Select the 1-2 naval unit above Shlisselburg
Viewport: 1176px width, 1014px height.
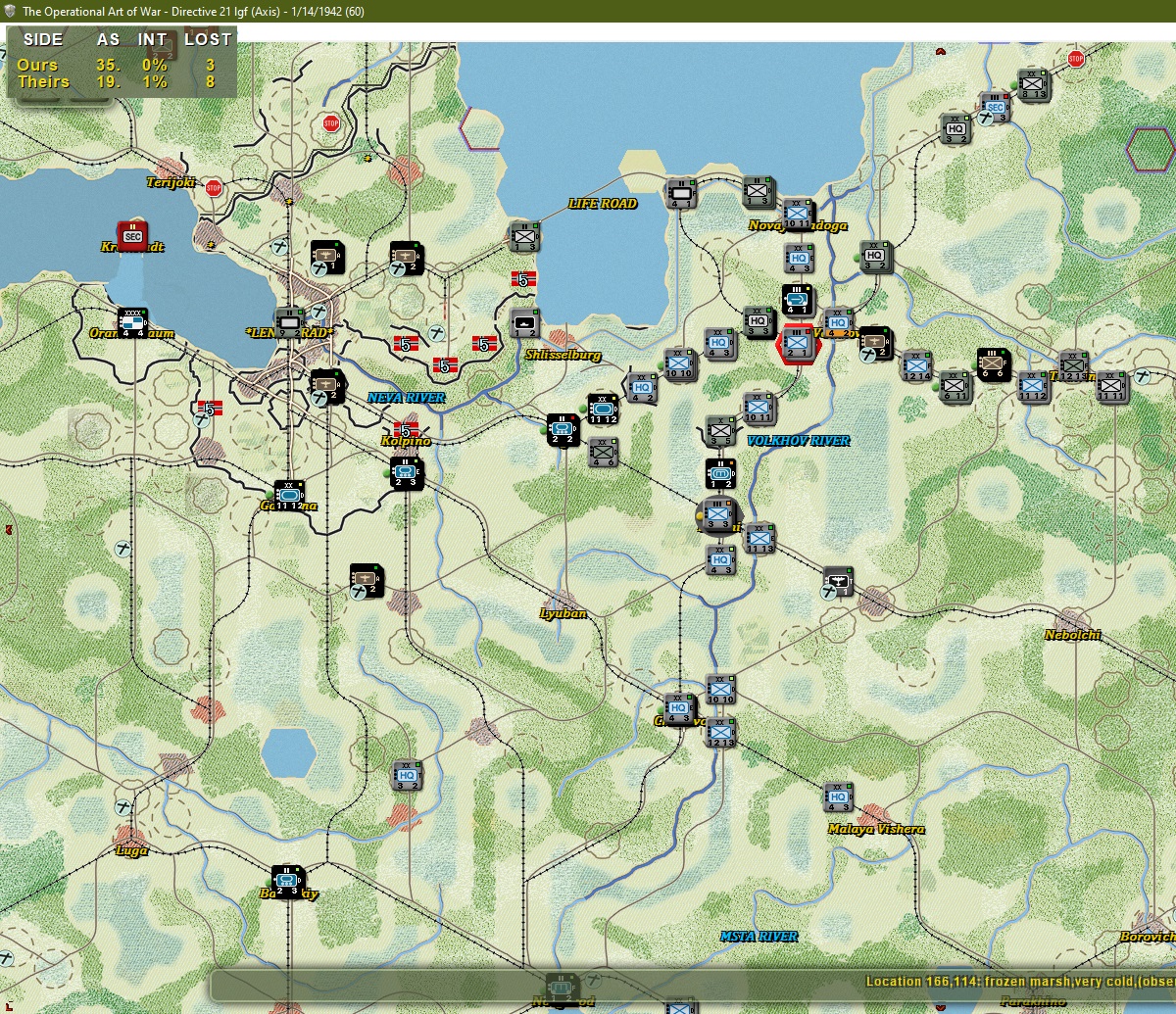click(x=524, y=322)
